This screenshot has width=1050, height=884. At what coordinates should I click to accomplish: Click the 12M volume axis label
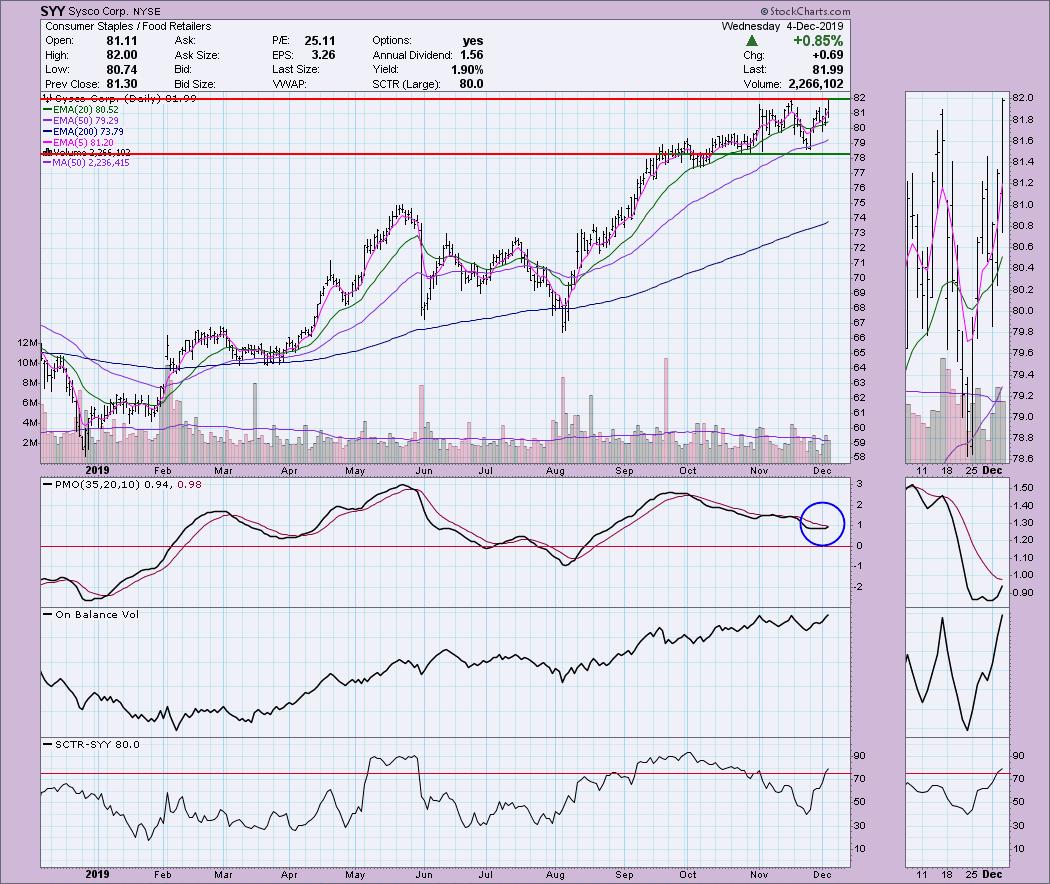28,342
